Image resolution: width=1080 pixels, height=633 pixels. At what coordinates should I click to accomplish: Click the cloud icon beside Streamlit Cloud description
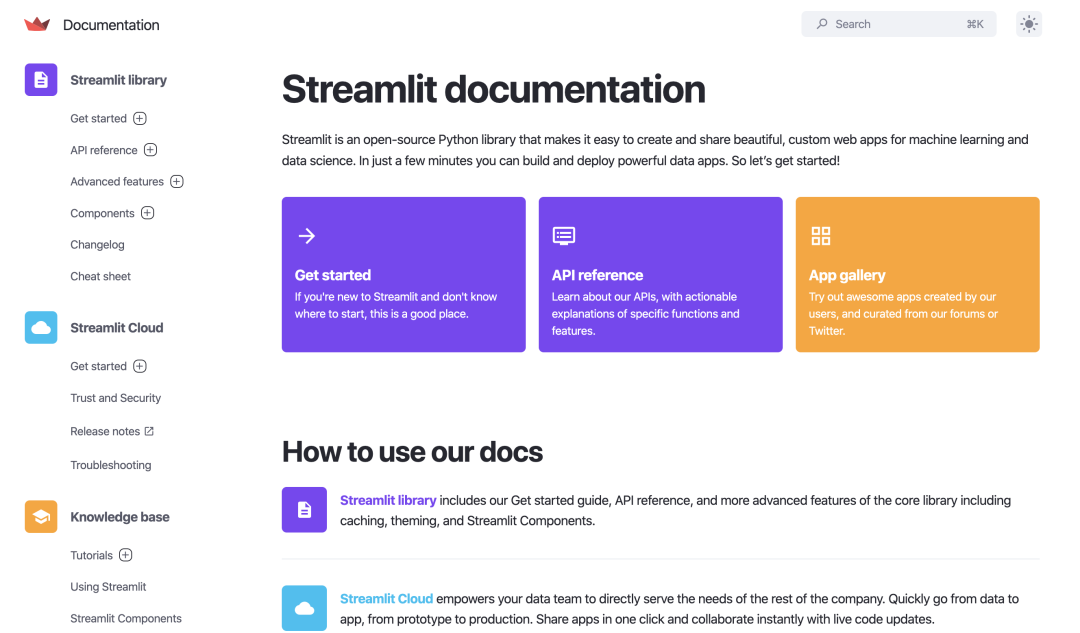(x=304, y=608)
